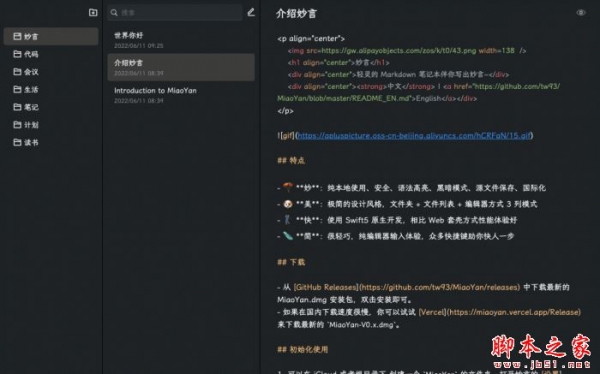Click the Vercel download link text
The image size is (600, 374).
tap(432, 312)
